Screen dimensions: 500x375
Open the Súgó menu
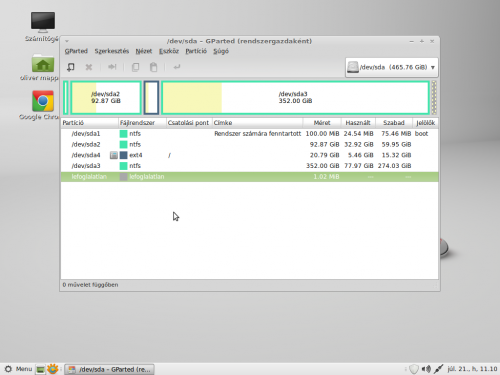pyautogui.click(x=221, y=51)
